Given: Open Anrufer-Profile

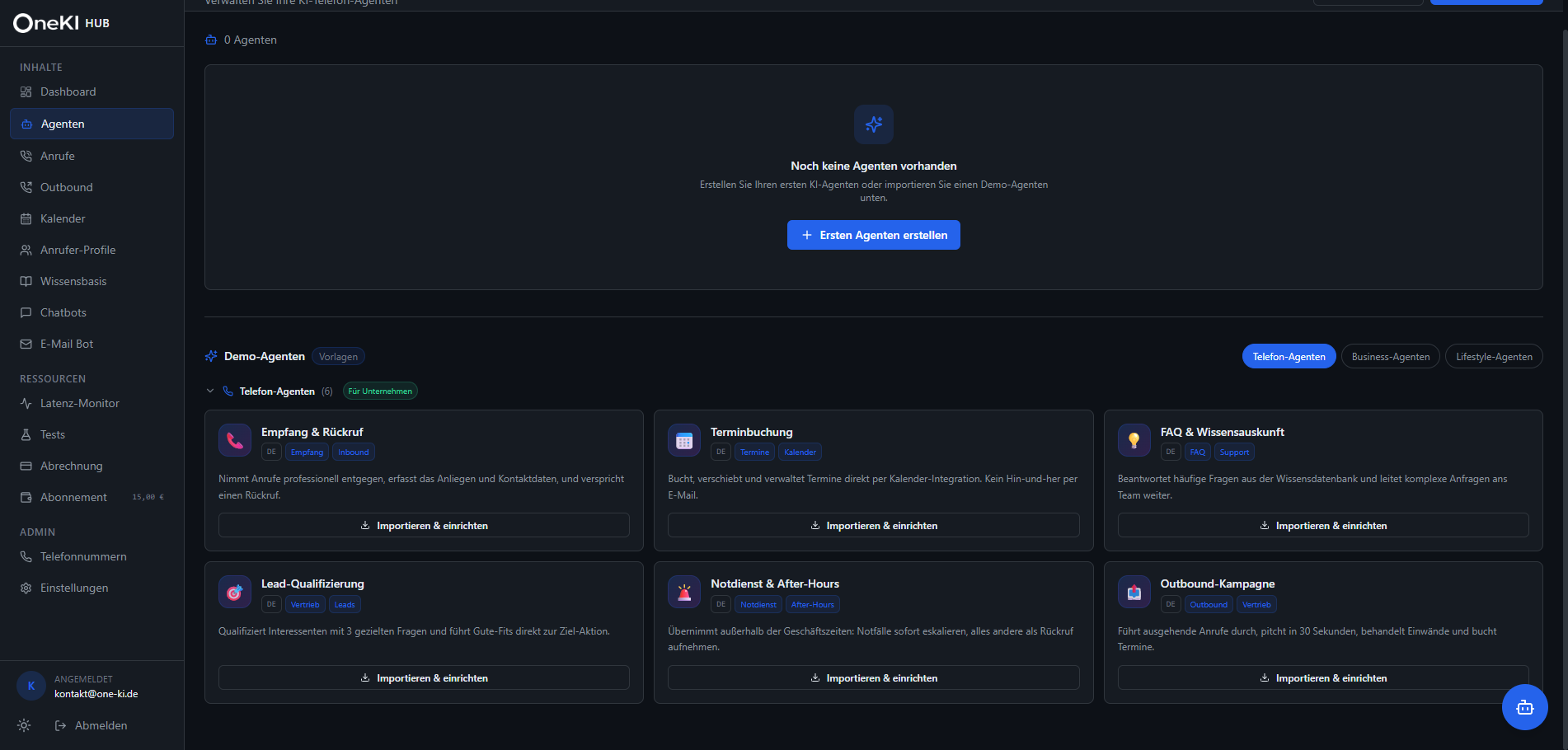Looking at the screenshot, I should [x=92, y=250].
